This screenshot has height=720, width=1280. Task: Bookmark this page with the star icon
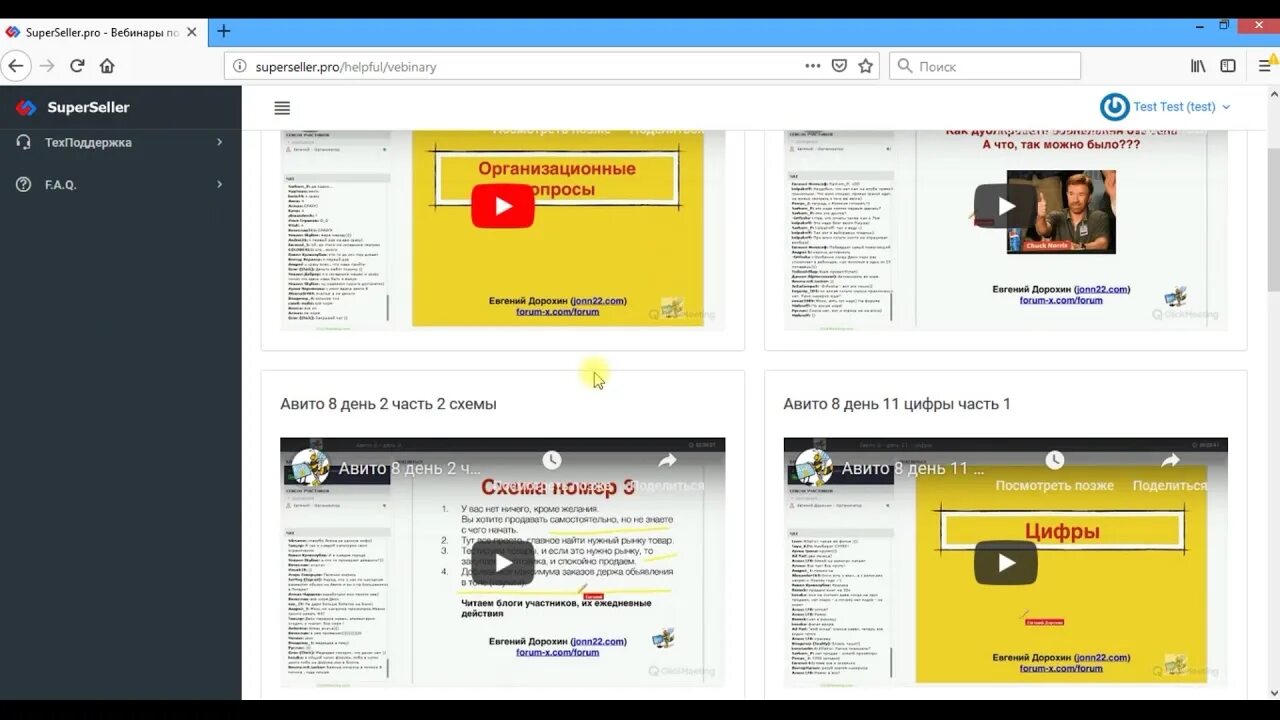[866, 66]
